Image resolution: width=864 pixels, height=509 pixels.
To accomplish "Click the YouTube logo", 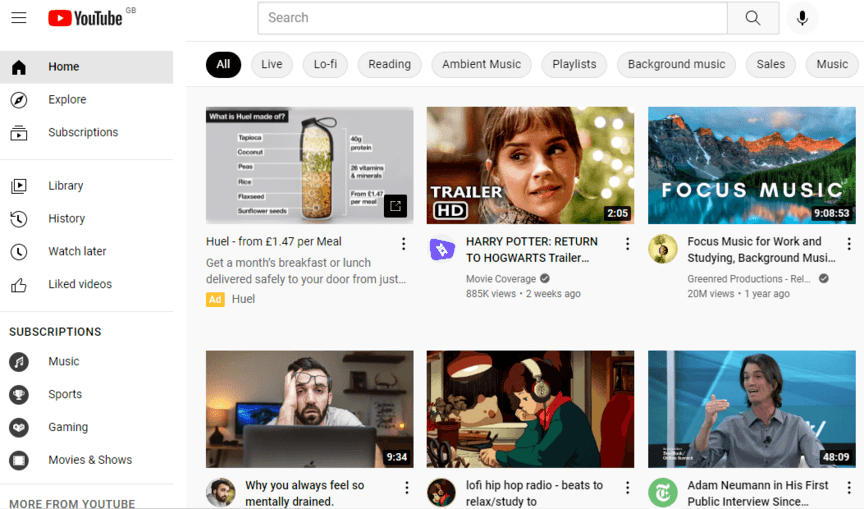I will coord(85,18).
